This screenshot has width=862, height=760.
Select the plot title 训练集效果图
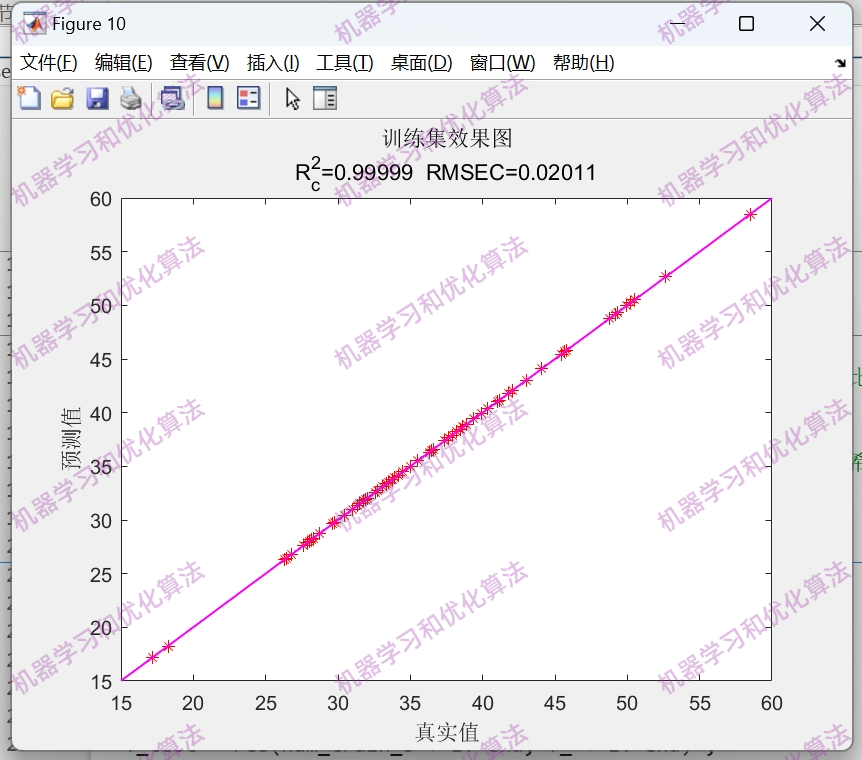click(x=447, y=138)
